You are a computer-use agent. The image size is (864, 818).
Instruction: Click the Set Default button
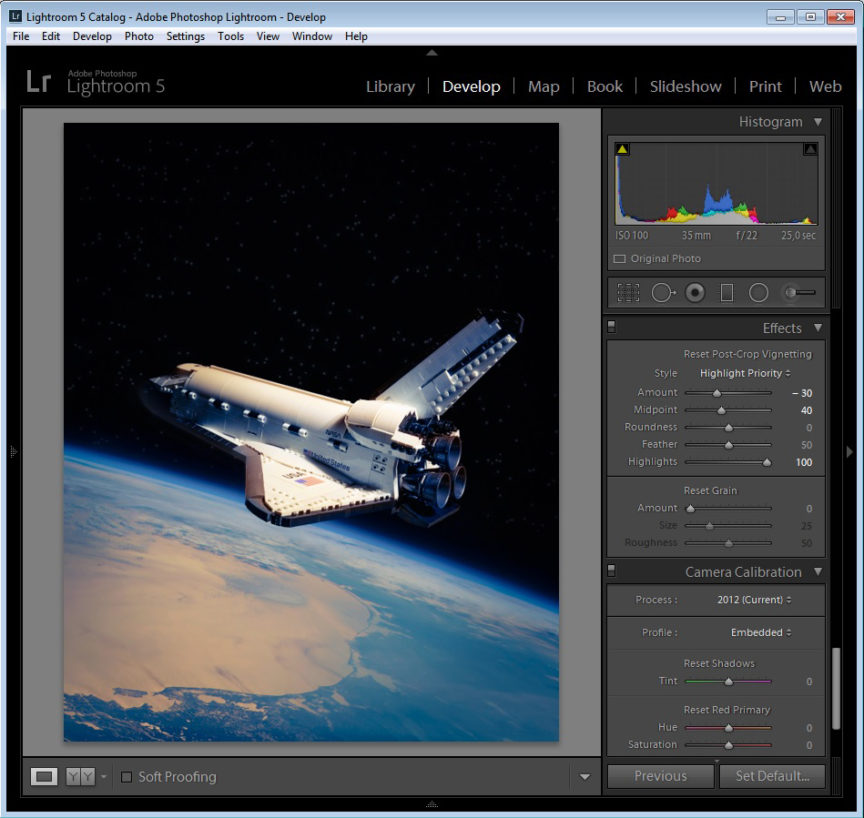[771, 776]
